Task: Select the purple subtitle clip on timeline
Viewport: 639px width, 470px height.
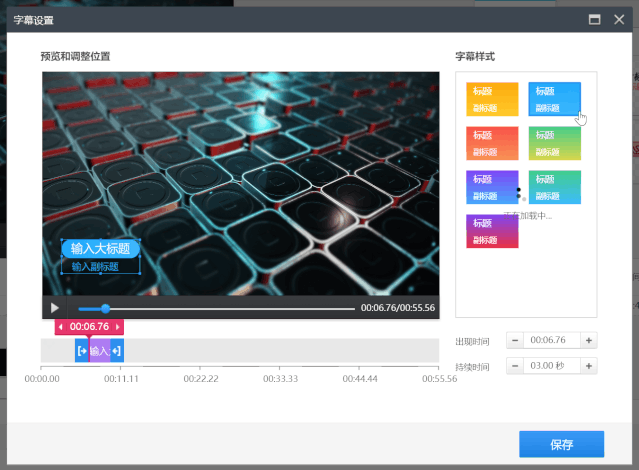Action: click(99, 351)
